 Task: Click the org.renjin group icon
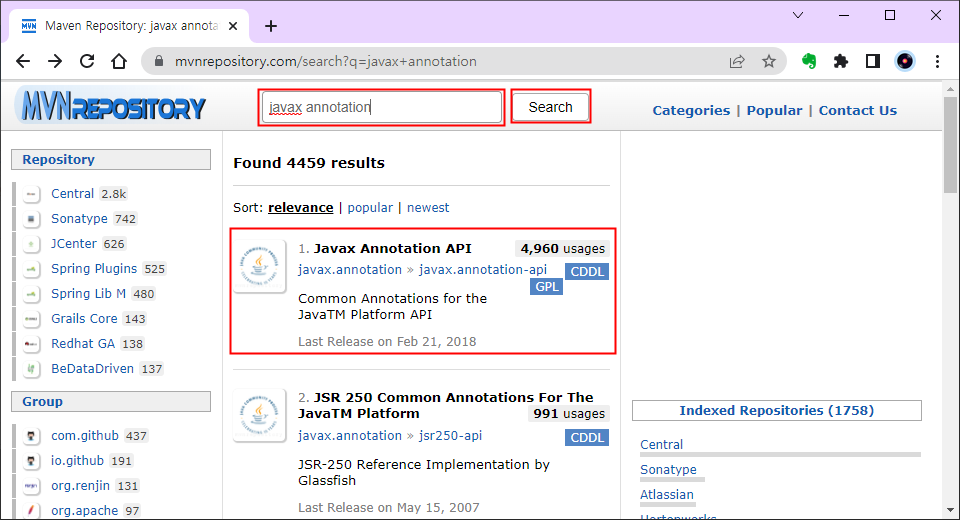(31, 486)
